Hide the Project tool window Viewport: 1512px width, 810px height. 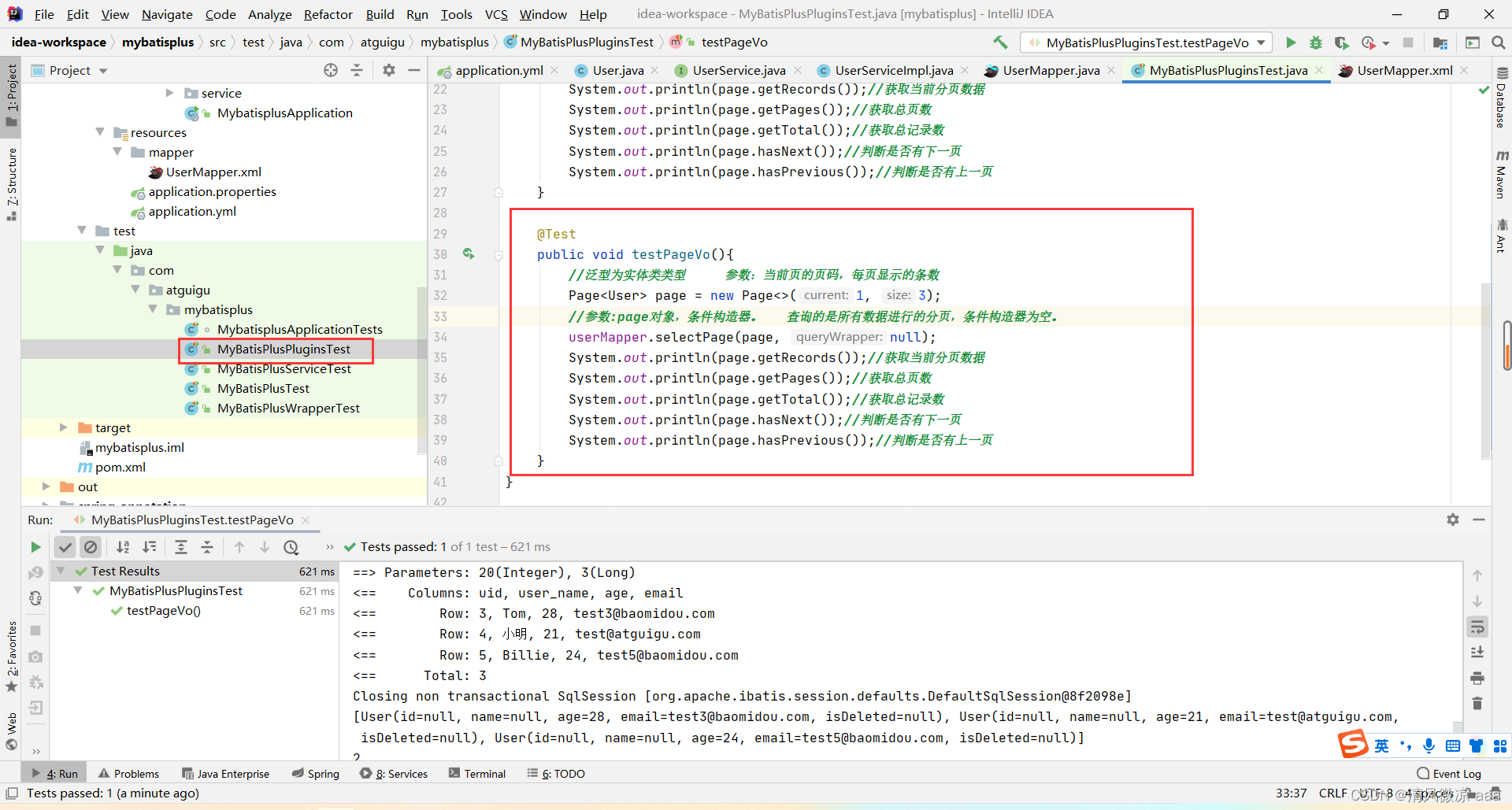(414, 70)
